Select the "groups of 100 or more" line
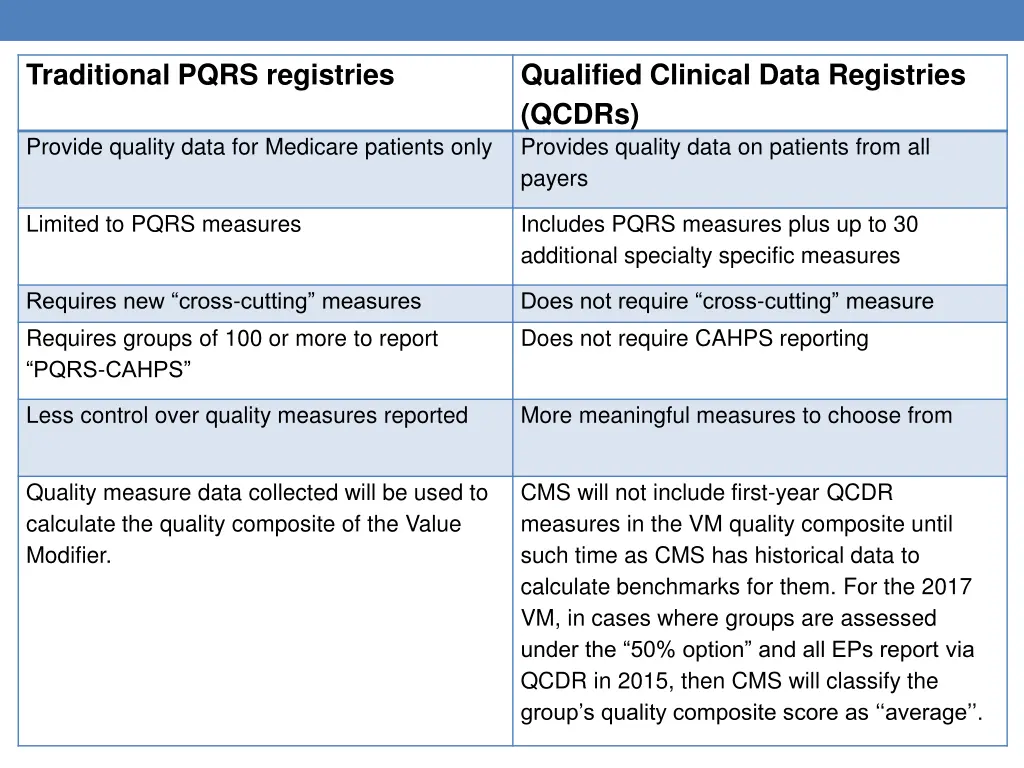Viewport: 1024px width, 768px height. (232, 339)
